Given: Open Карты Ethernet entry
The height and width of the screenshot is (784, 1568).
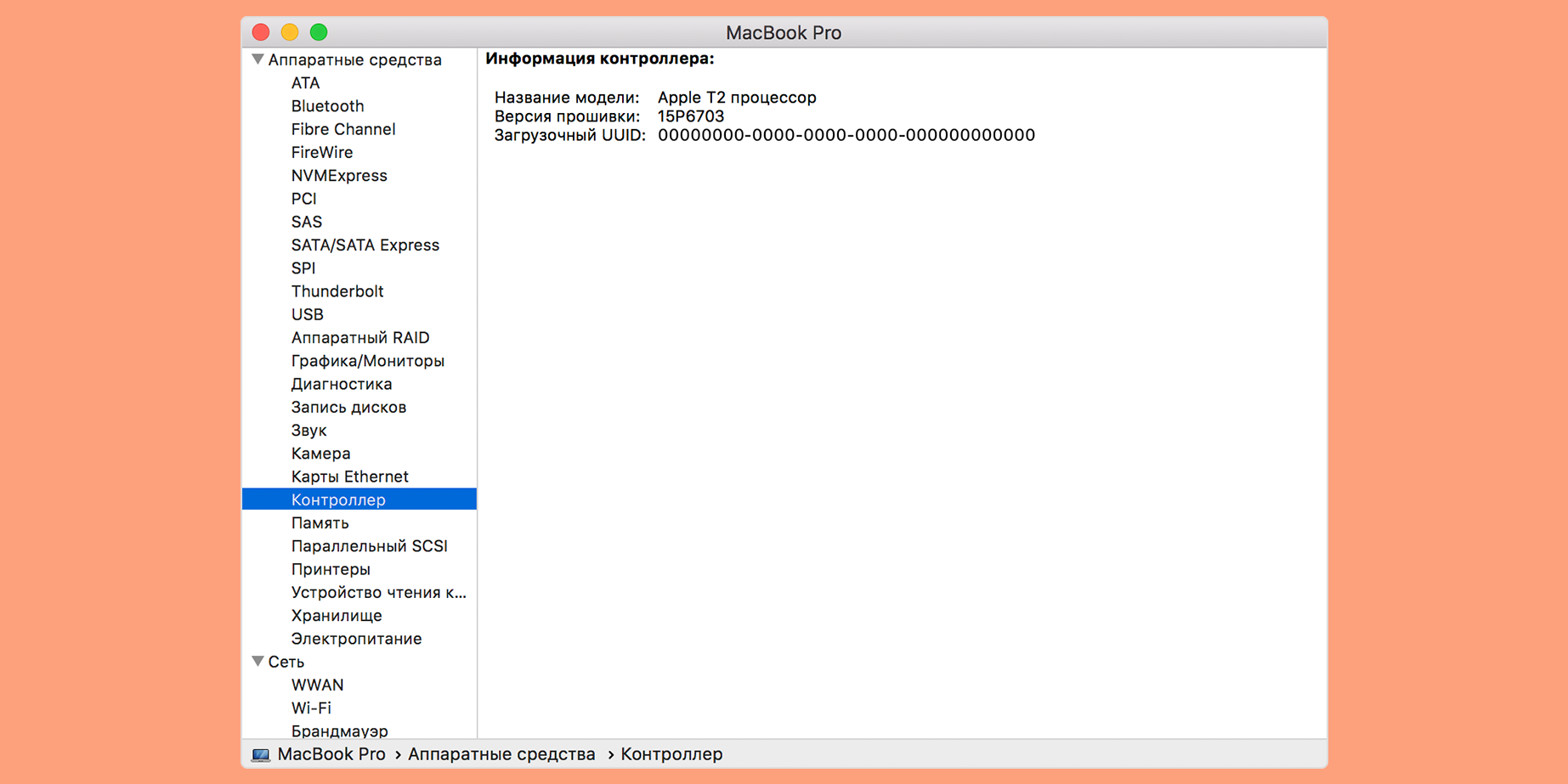Looking at the screenshot, I should tap(349, 477).
